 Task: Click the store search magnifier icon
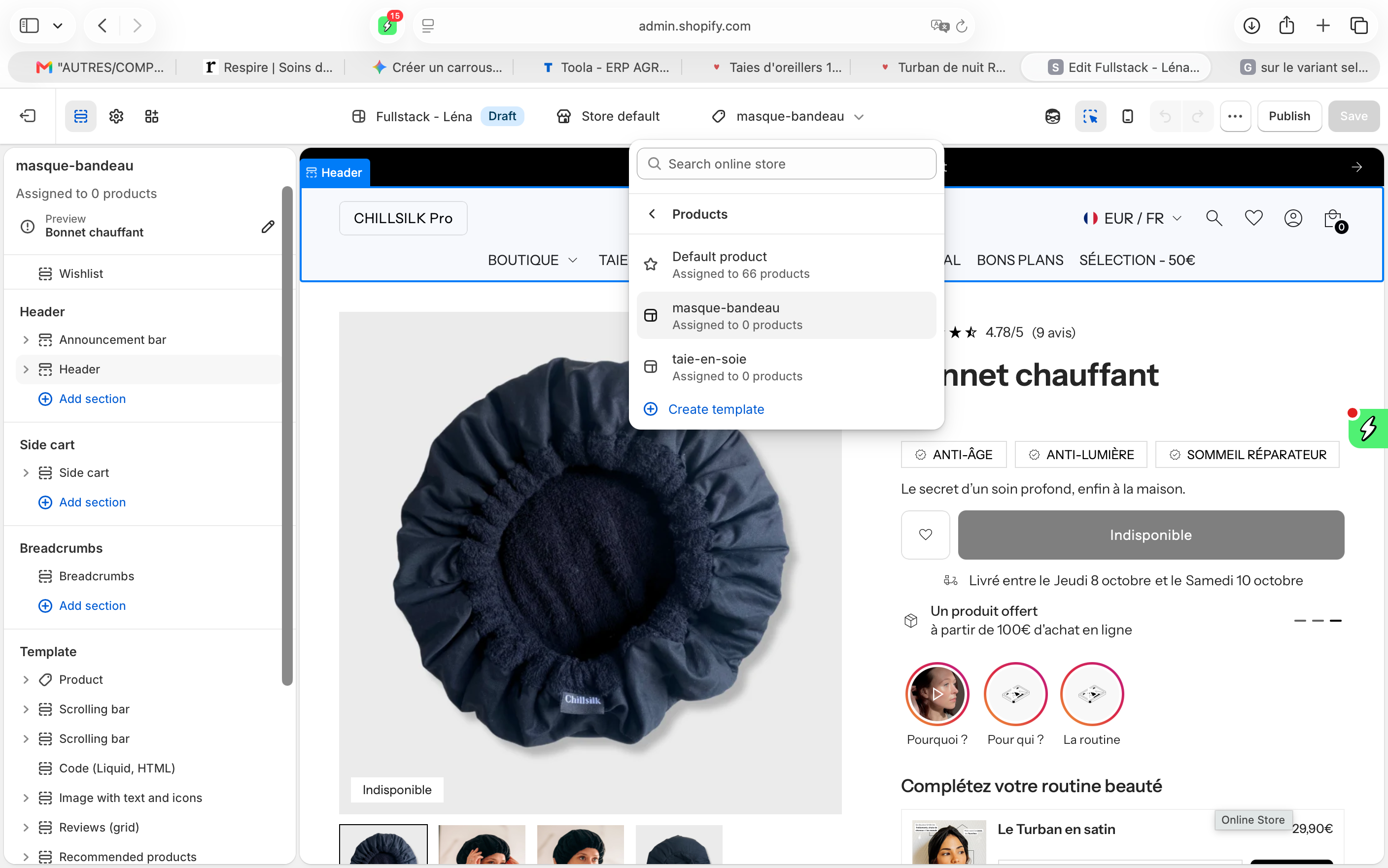pyautogui.click(x=1214, y=218)
